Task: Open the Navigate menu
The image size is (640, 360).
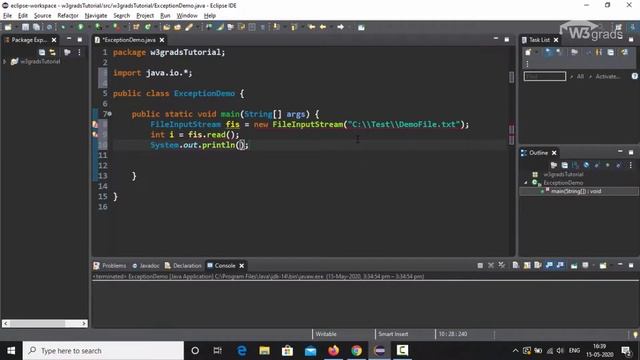Action: (x=96, y=16)
